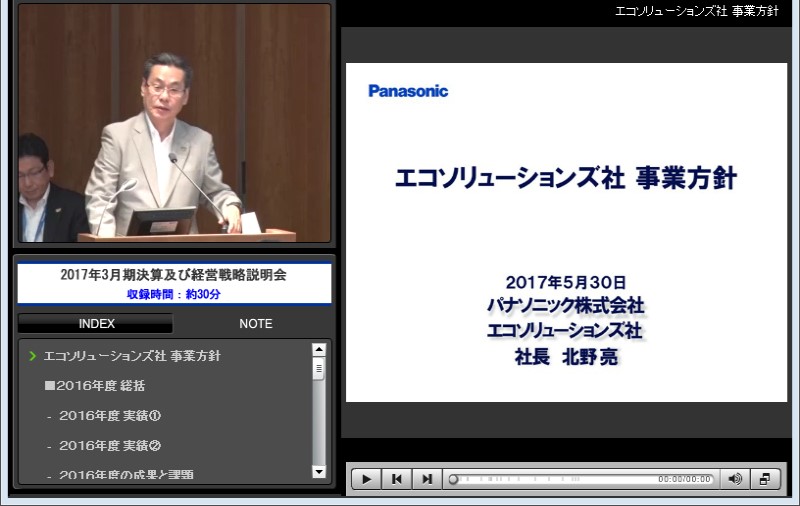Viewport: 800px width, 506px height.
Task: Jump to 2016年度 実績① chapter
Action: click(110, 416)
